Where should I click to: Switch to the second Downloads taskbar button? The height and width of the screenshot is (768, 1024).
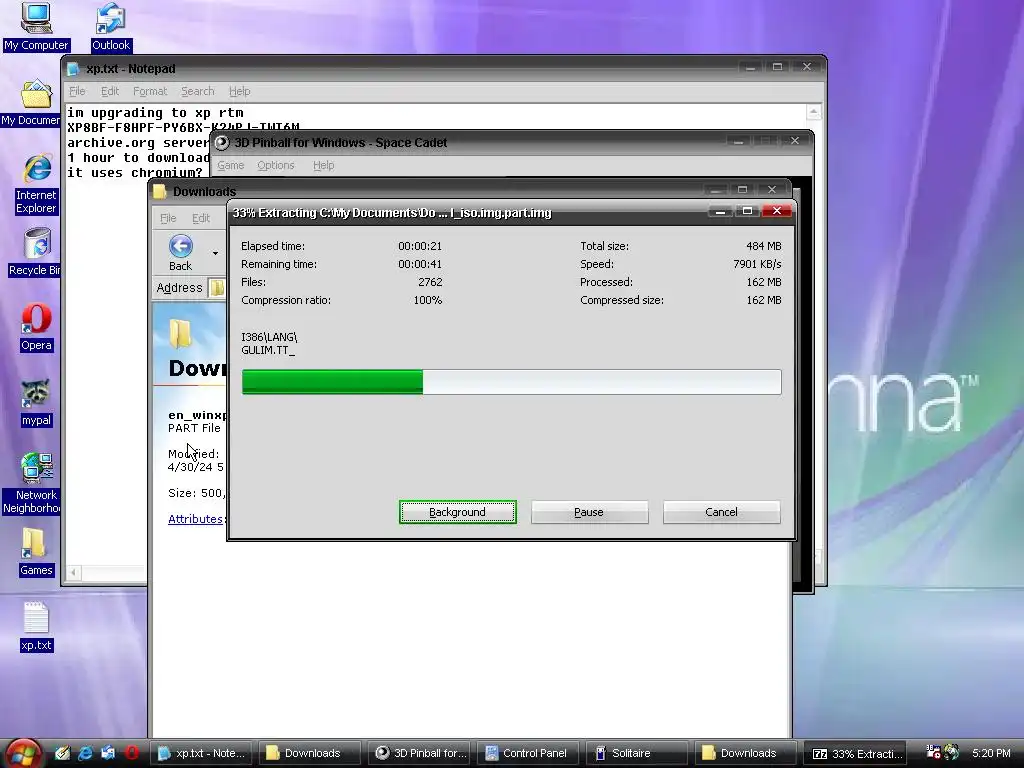(746, 753)
